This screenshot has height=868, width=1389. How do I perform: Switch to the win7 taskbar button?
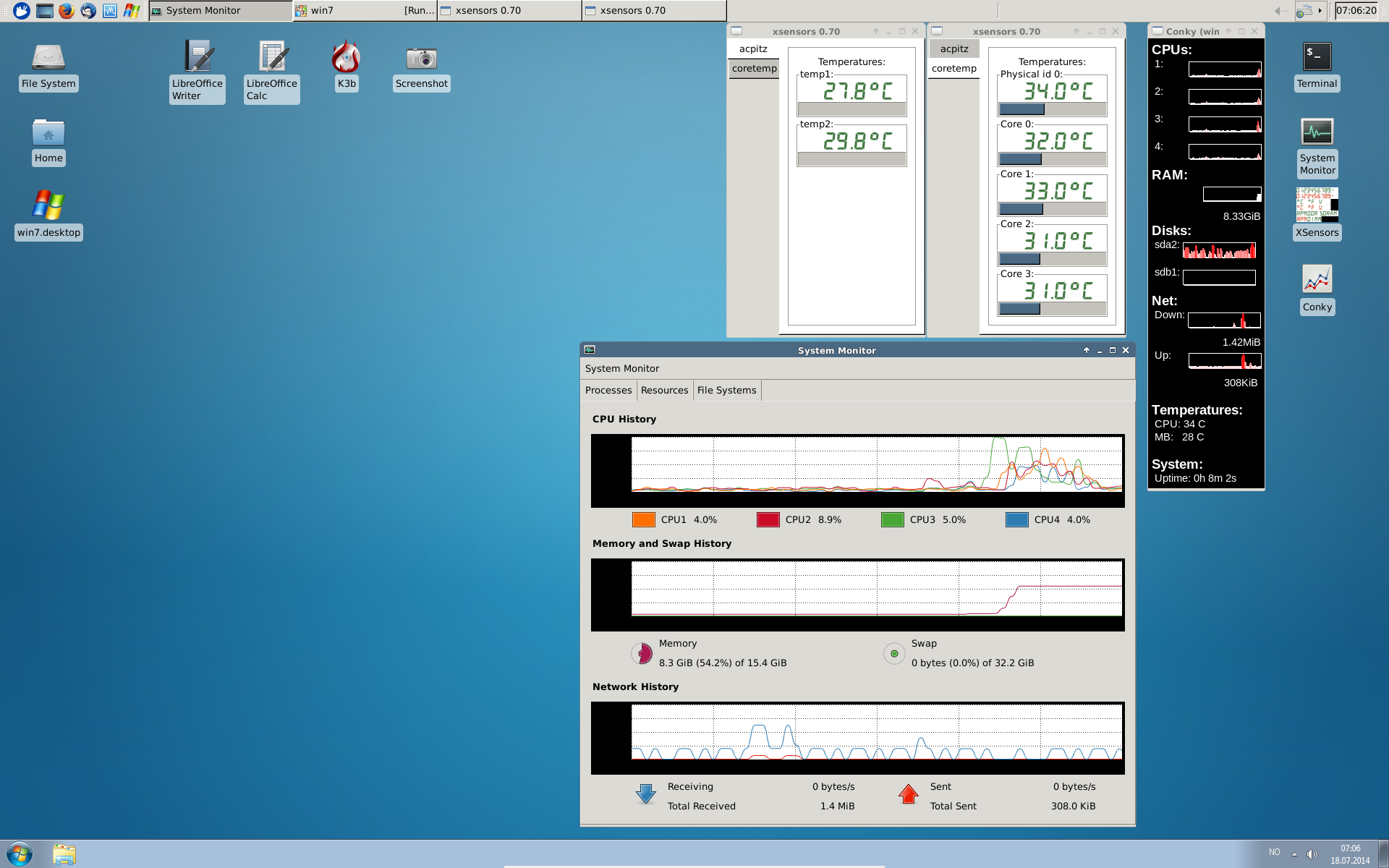coord(365,10)
